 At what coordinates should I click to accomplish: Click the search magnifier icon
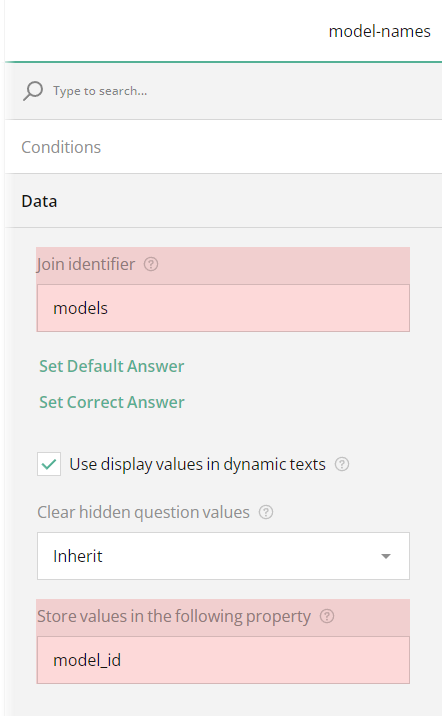click(33, 91)
